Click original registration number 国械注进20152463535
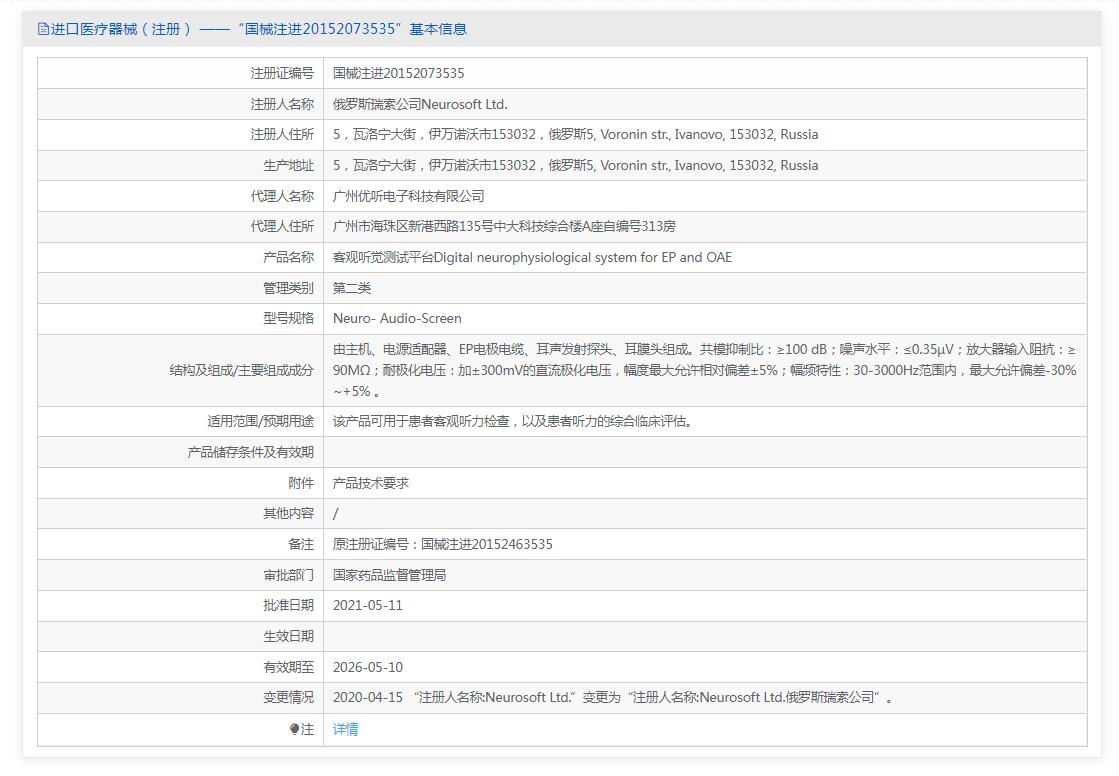Image resolution: width=1119 pixels, height=776 pixels. coord(442,544)
